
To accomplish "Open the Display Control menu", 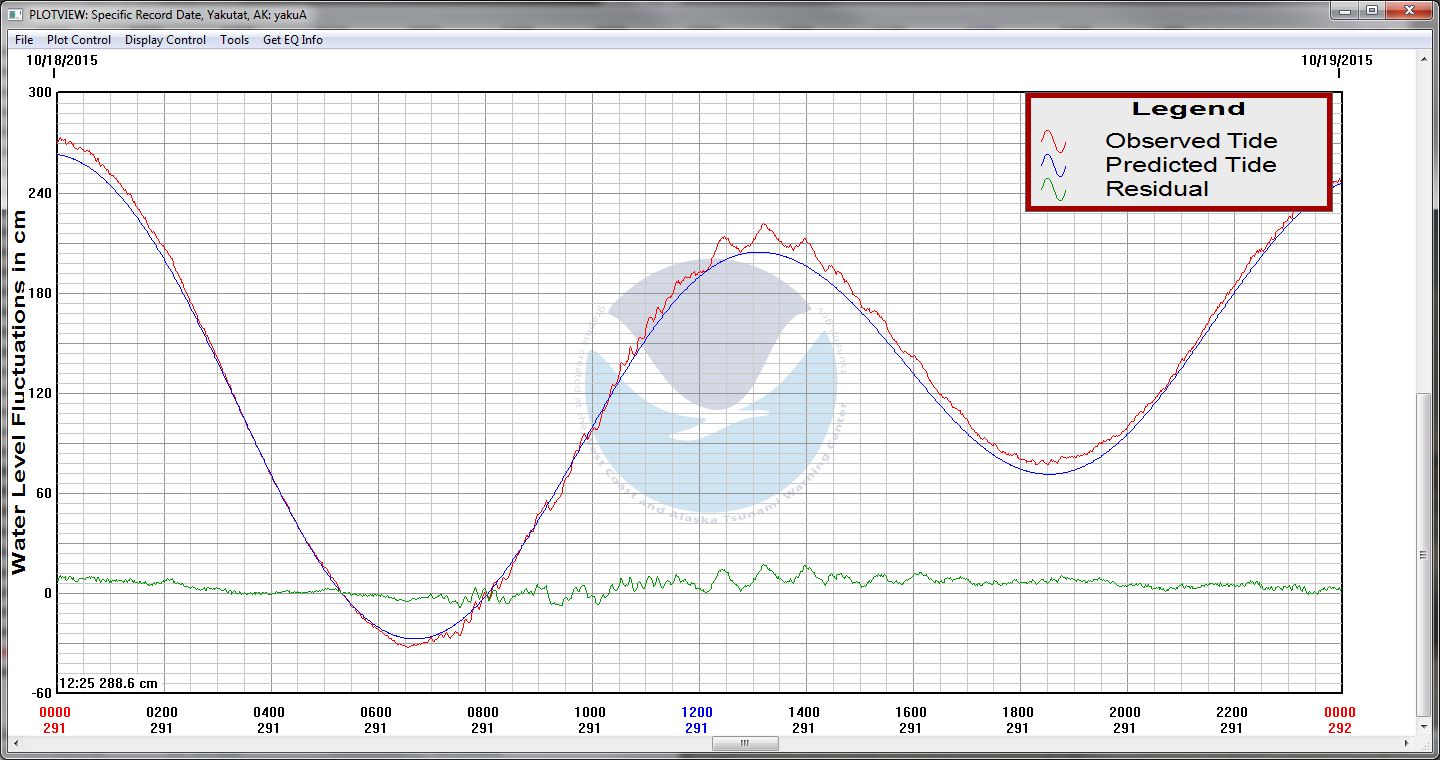I will click(x=165, y=40).
